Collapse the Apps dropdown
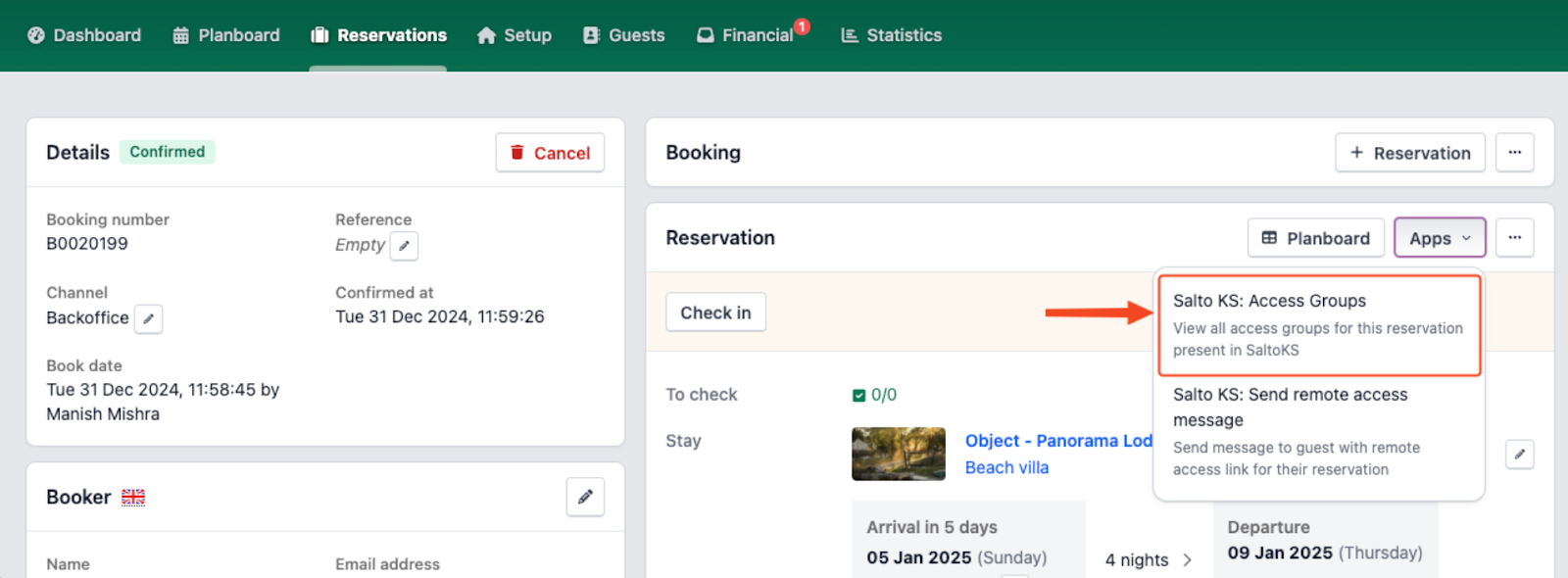 (x=1439, y=238)
